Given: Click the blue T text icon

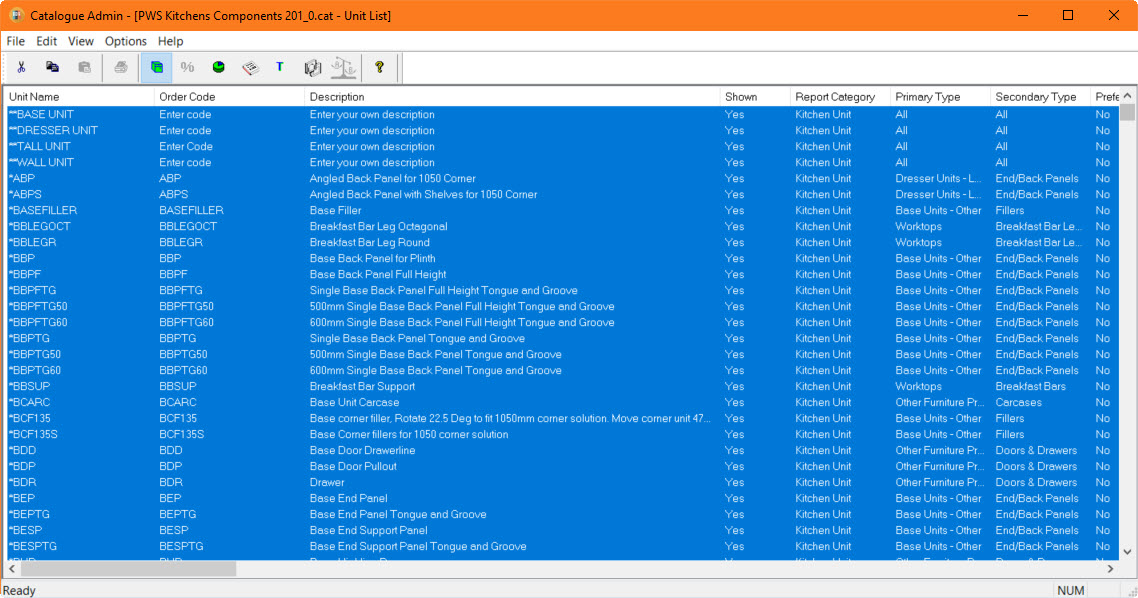Looking at the screenshot, I should click(280, 67).
